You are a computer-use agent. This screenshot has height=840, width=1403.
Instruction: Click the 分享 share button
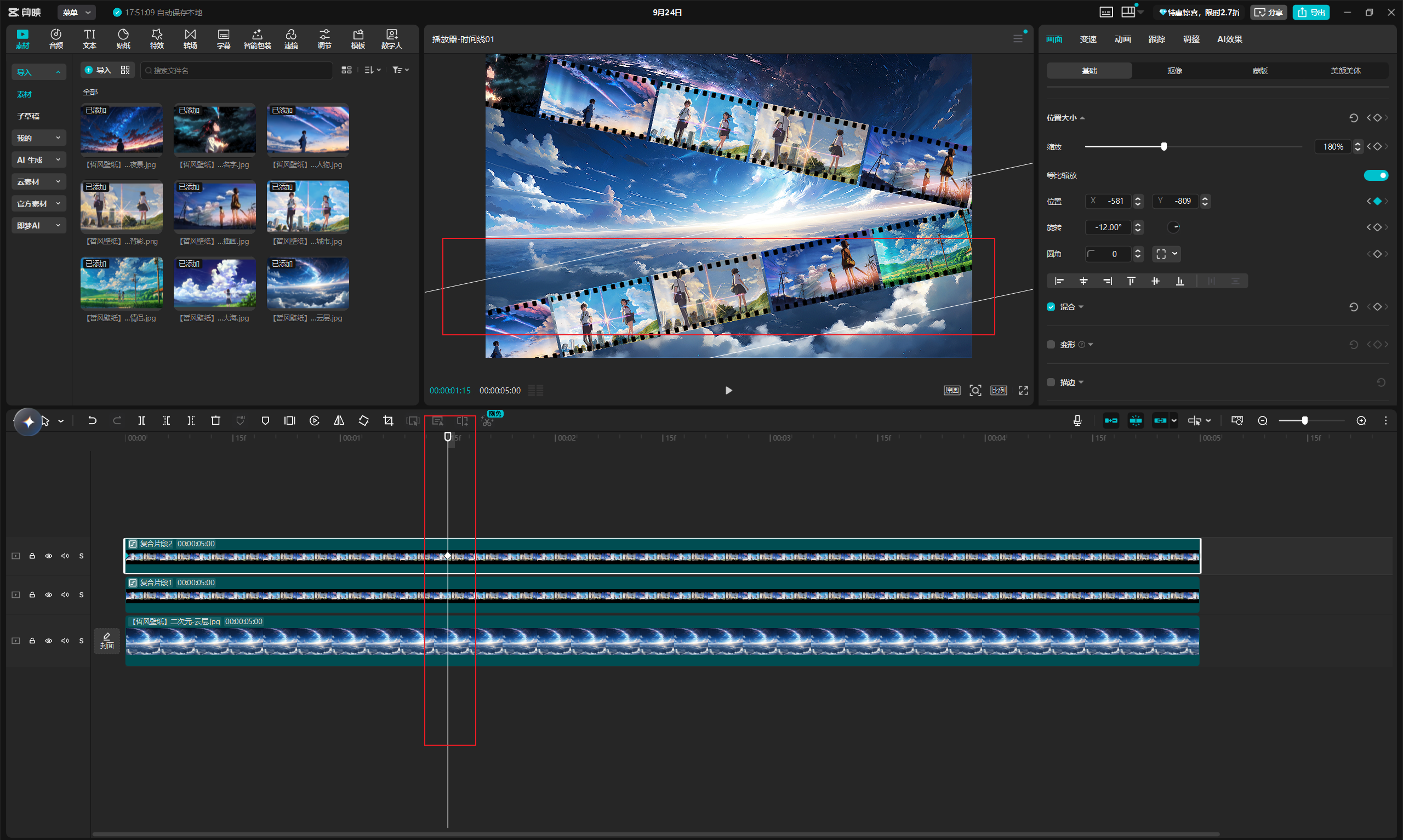click(1268, 13)
